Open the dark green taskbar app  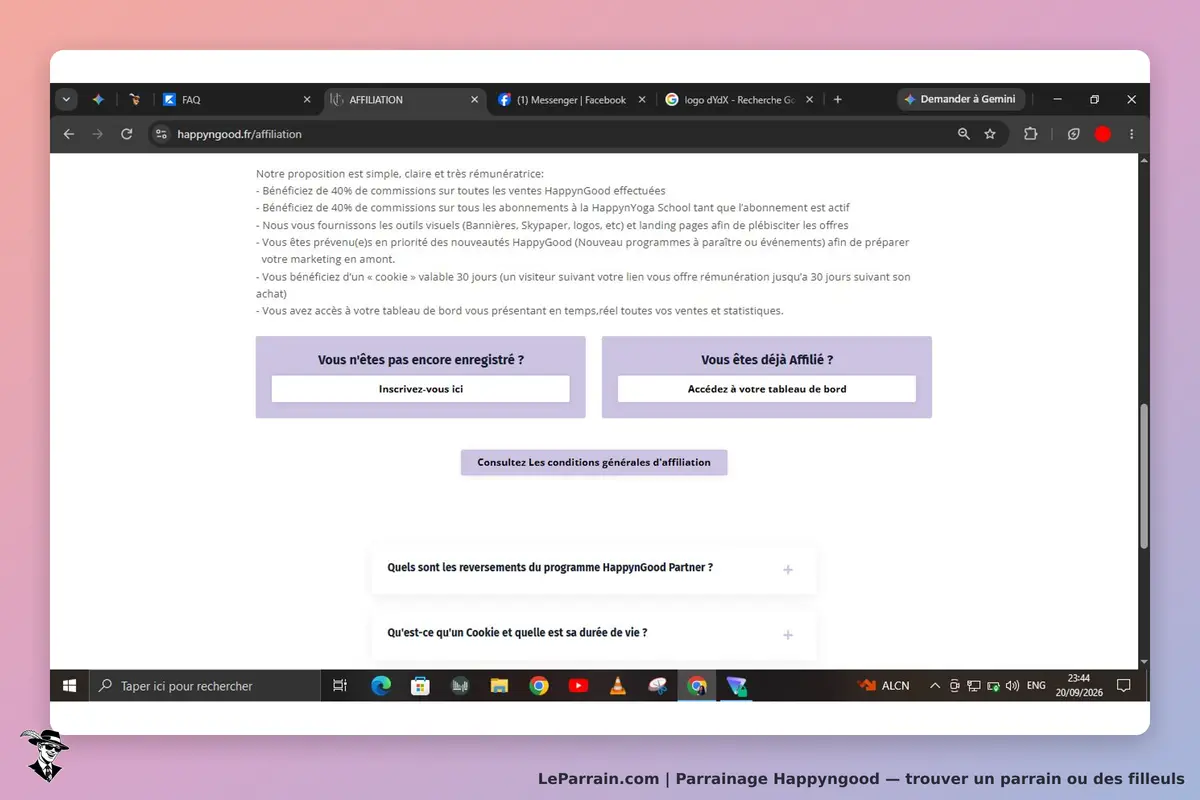pos(460,686)
